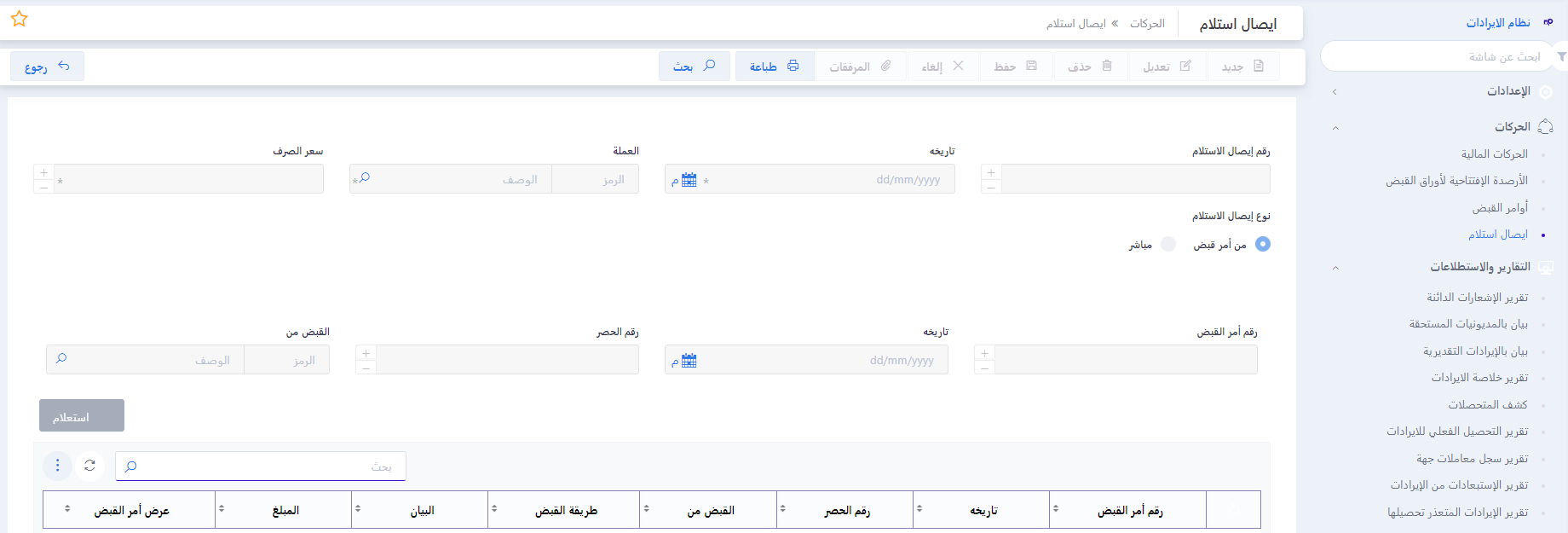Open تقرير الإيرادات المتعذر تحصيلها
1568x533 pixels.
click(x=1457, y=513)
